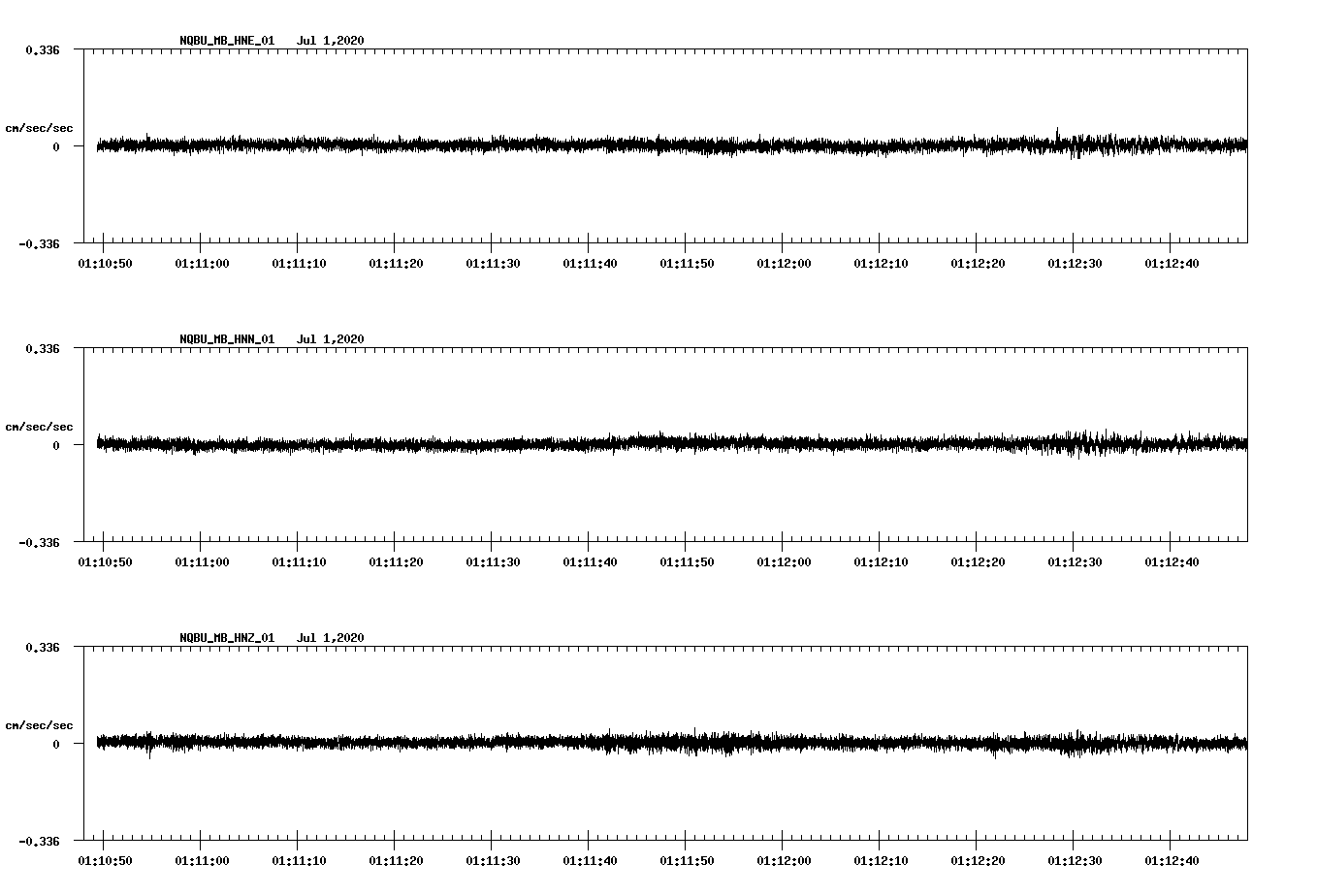Pick 01:11:10 time label on HNN plot

tap(299, 562)
